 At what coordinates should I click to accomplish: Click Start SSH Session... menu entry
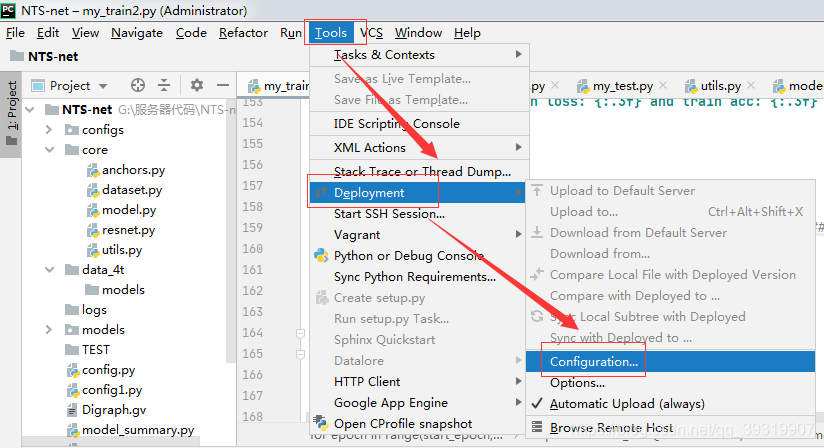pyautogui.click(x=389, y=214)
